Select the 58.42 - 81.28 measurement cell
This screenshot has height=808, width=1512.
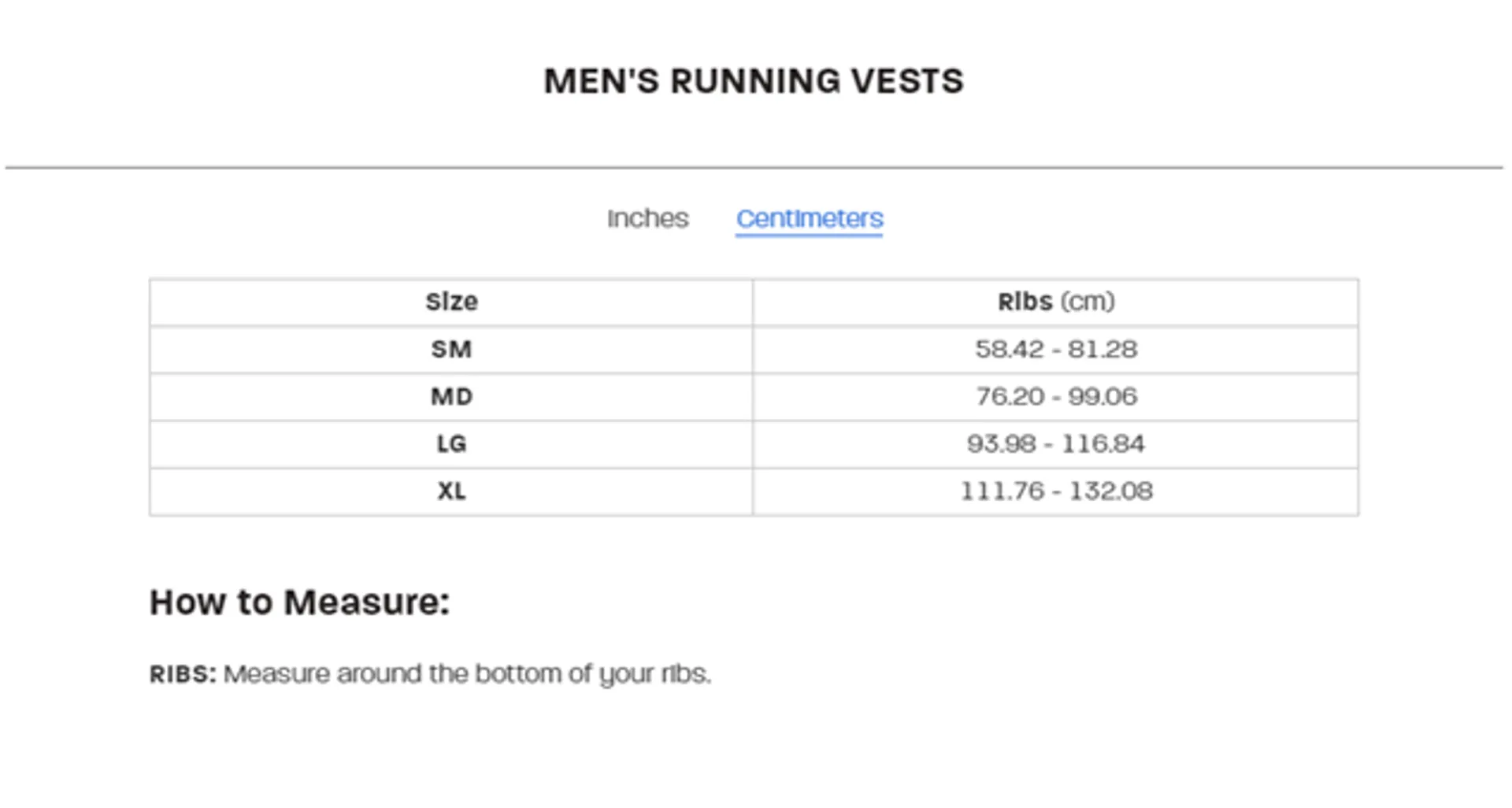click(1055, 349)
